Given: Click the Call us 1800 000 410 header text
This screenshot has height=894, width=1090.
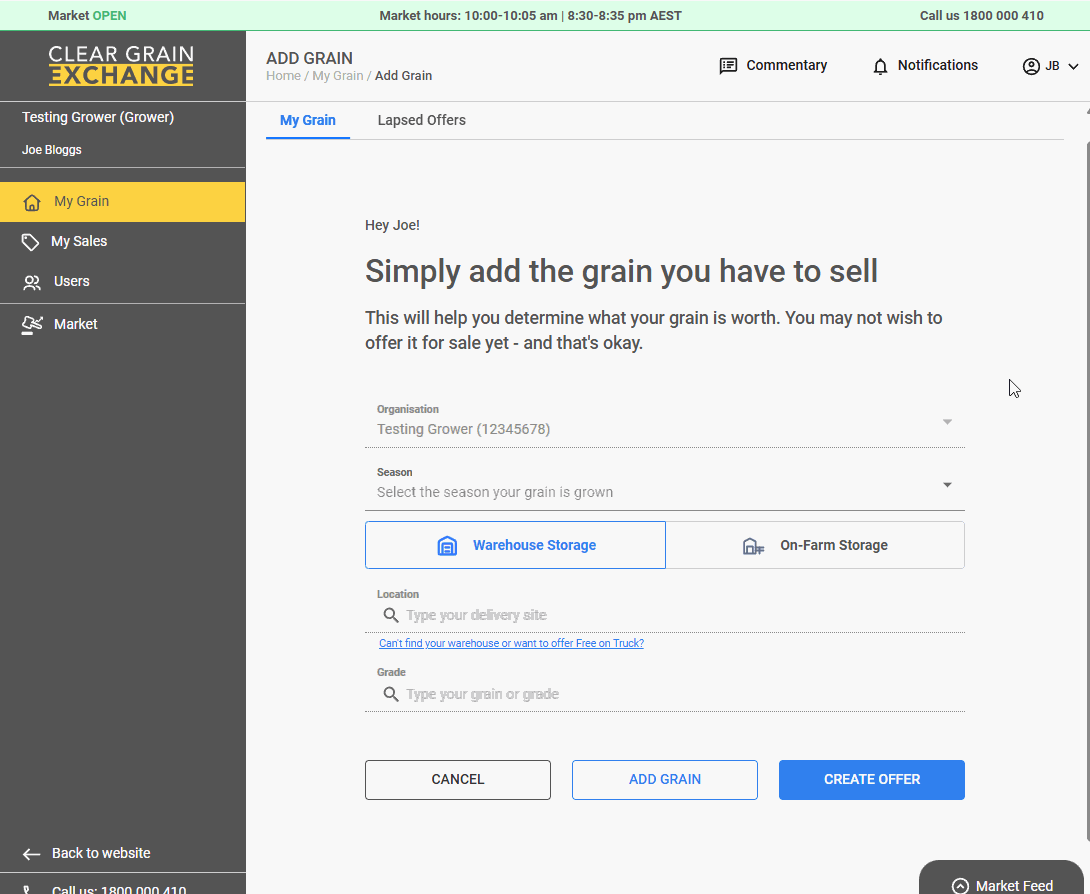Looking at the screenshot, I should 982,15.
